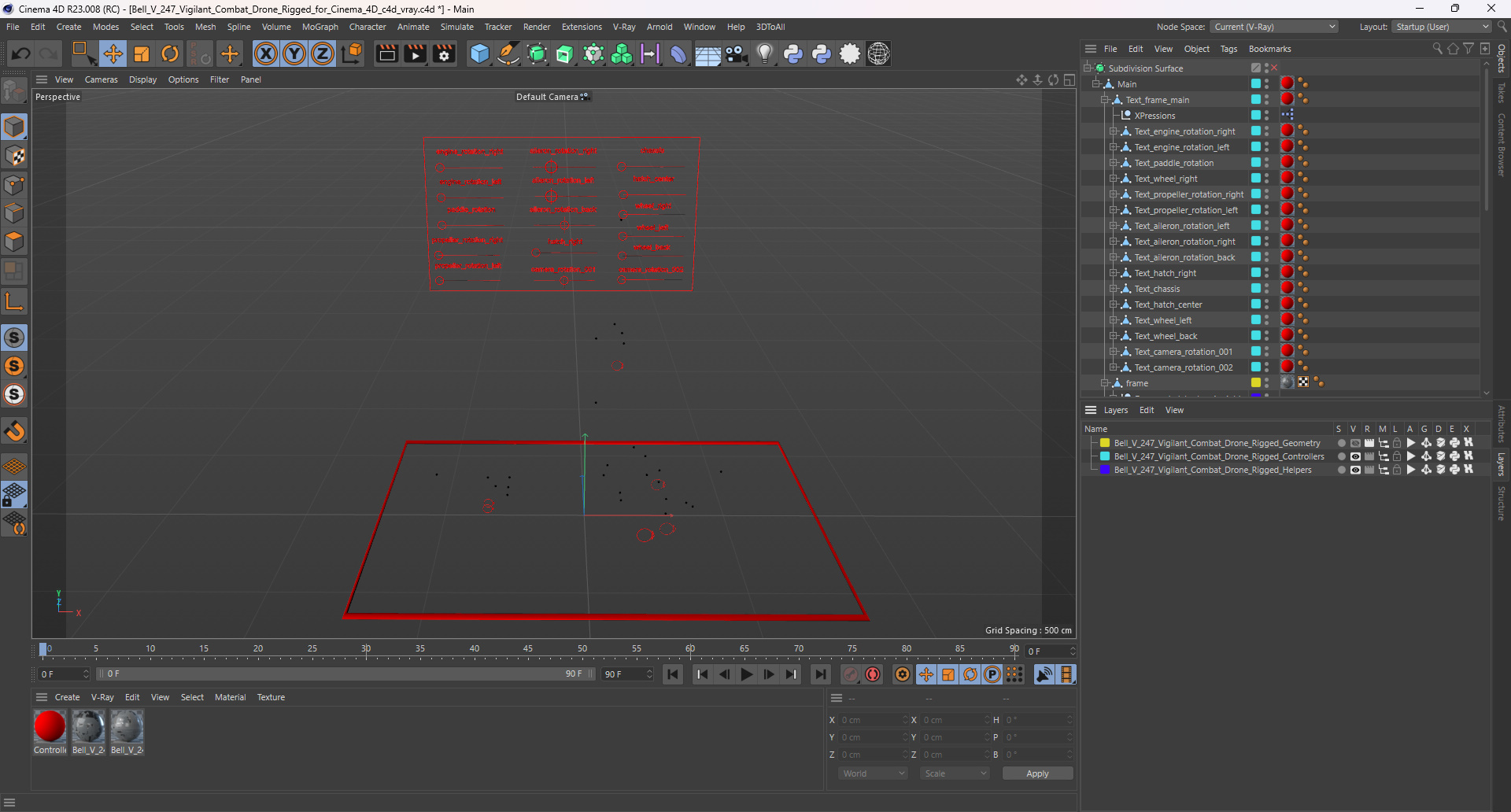Open the Node Space dropdown
The width and height of the screenshot is (1511, 812).
click(1274, 27)
